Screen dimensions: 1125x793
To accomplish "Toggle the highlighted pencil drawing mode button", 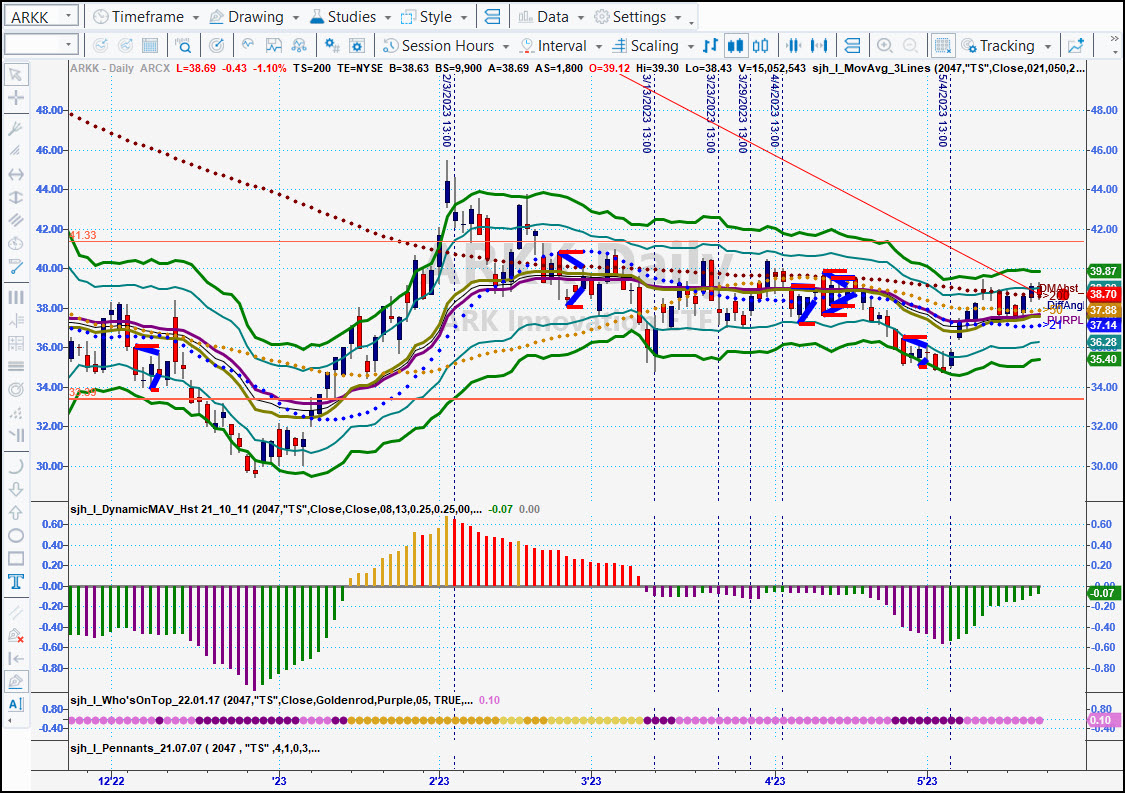I will (x=16, y=682).
